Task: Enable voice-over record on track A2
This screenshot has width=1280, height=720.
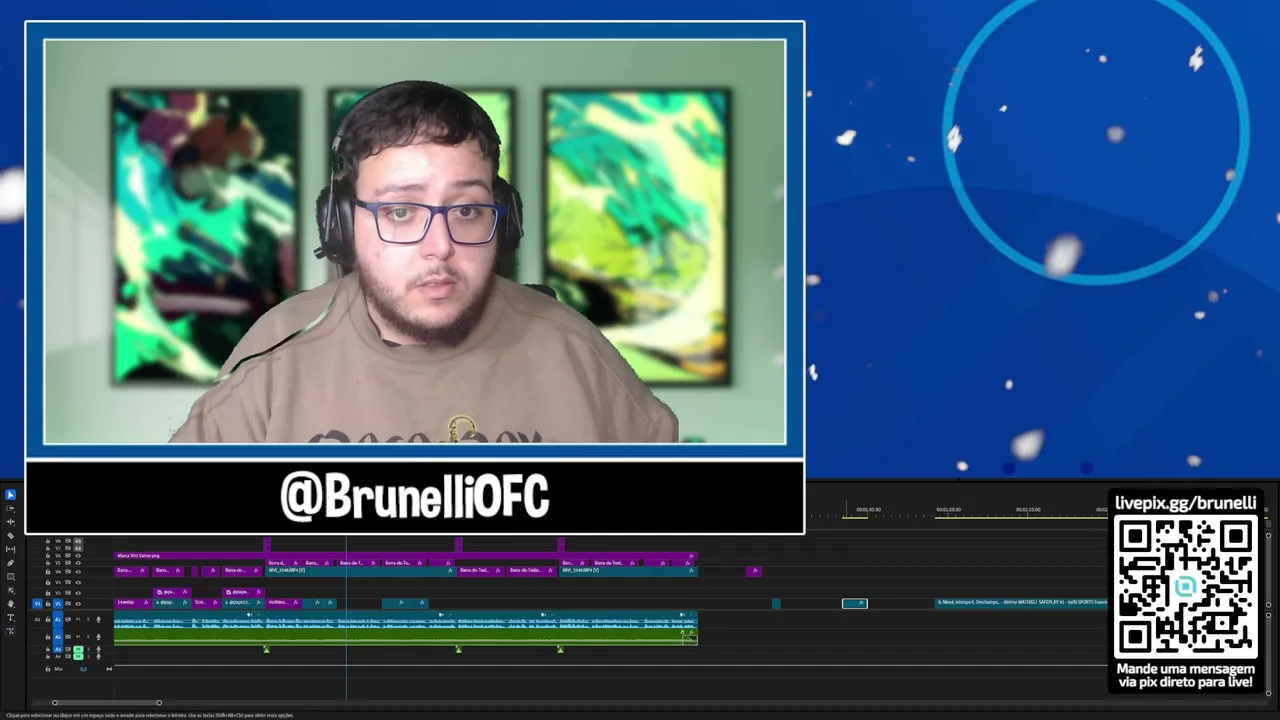Action: 98,636
